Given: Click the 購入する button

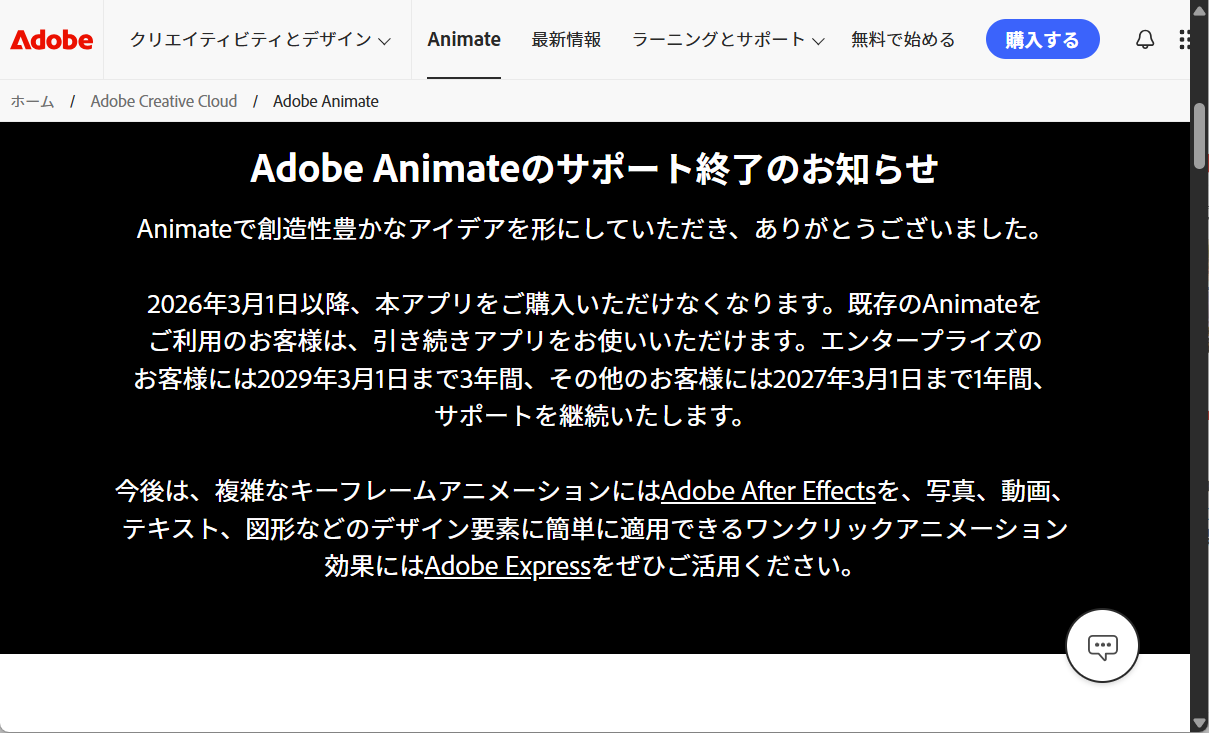Looking at the screenshot, I should 1042,39.
